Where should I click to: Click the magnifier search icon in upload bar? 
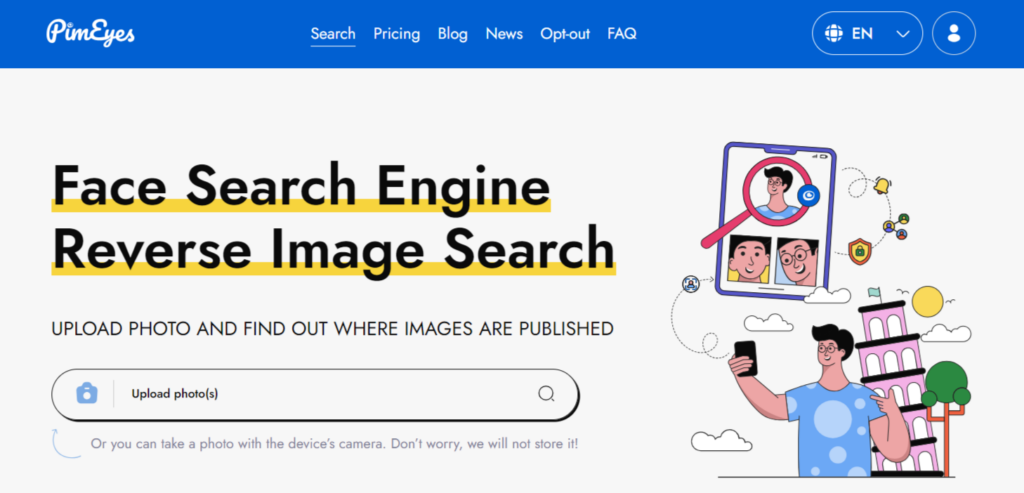point(546,394)
